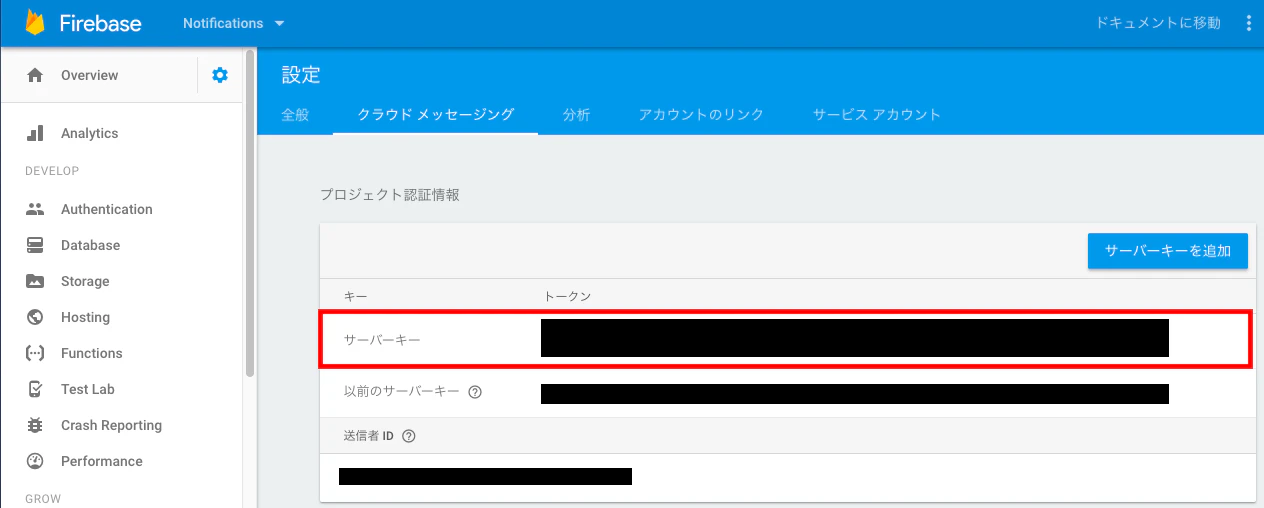Click the Analytics bar chart icon
Image resolution: width=1264 pixels, height=508 pixels.
pos(35,133)
